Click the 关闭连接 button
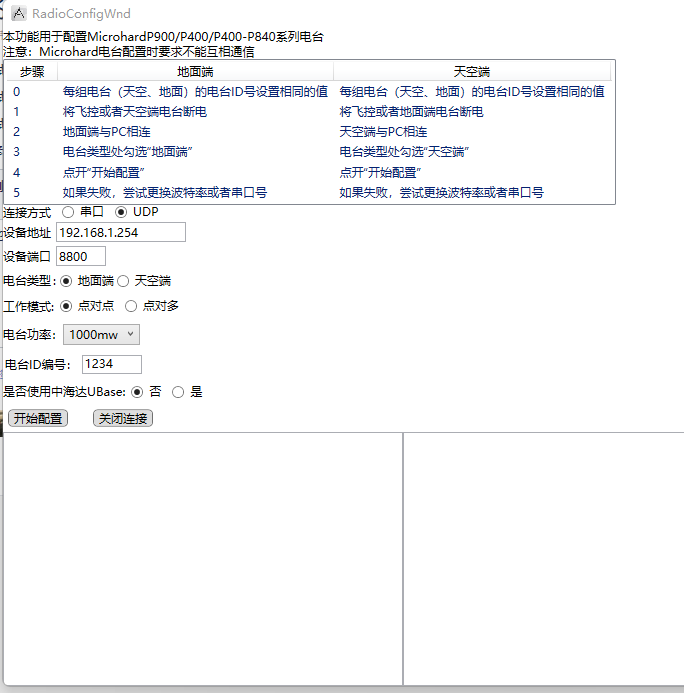This screenshot has width=684, height=693. tap(123, 418)
